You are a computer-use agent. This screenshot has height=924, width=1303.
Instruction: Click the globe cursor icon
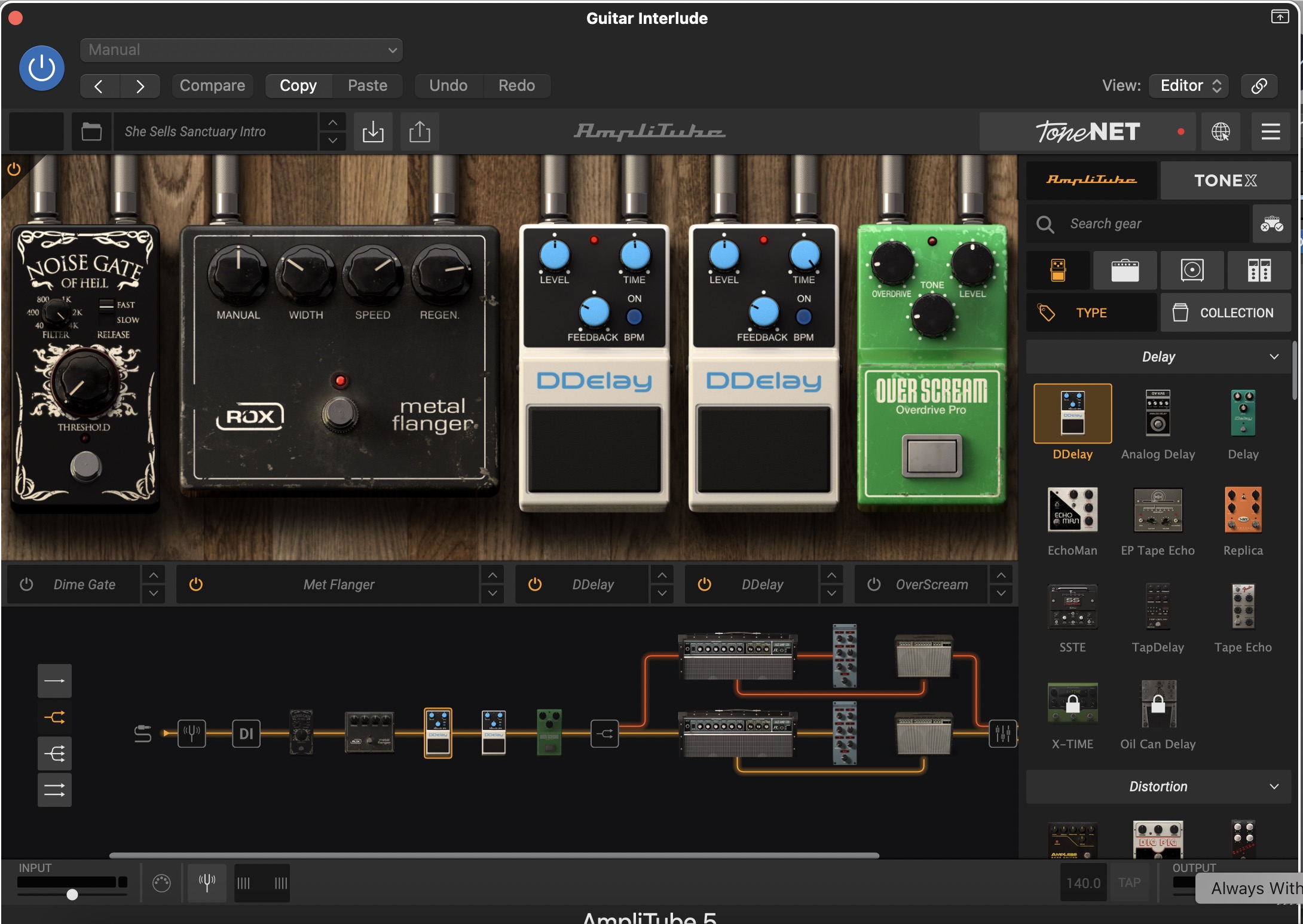coord(1221,131)
